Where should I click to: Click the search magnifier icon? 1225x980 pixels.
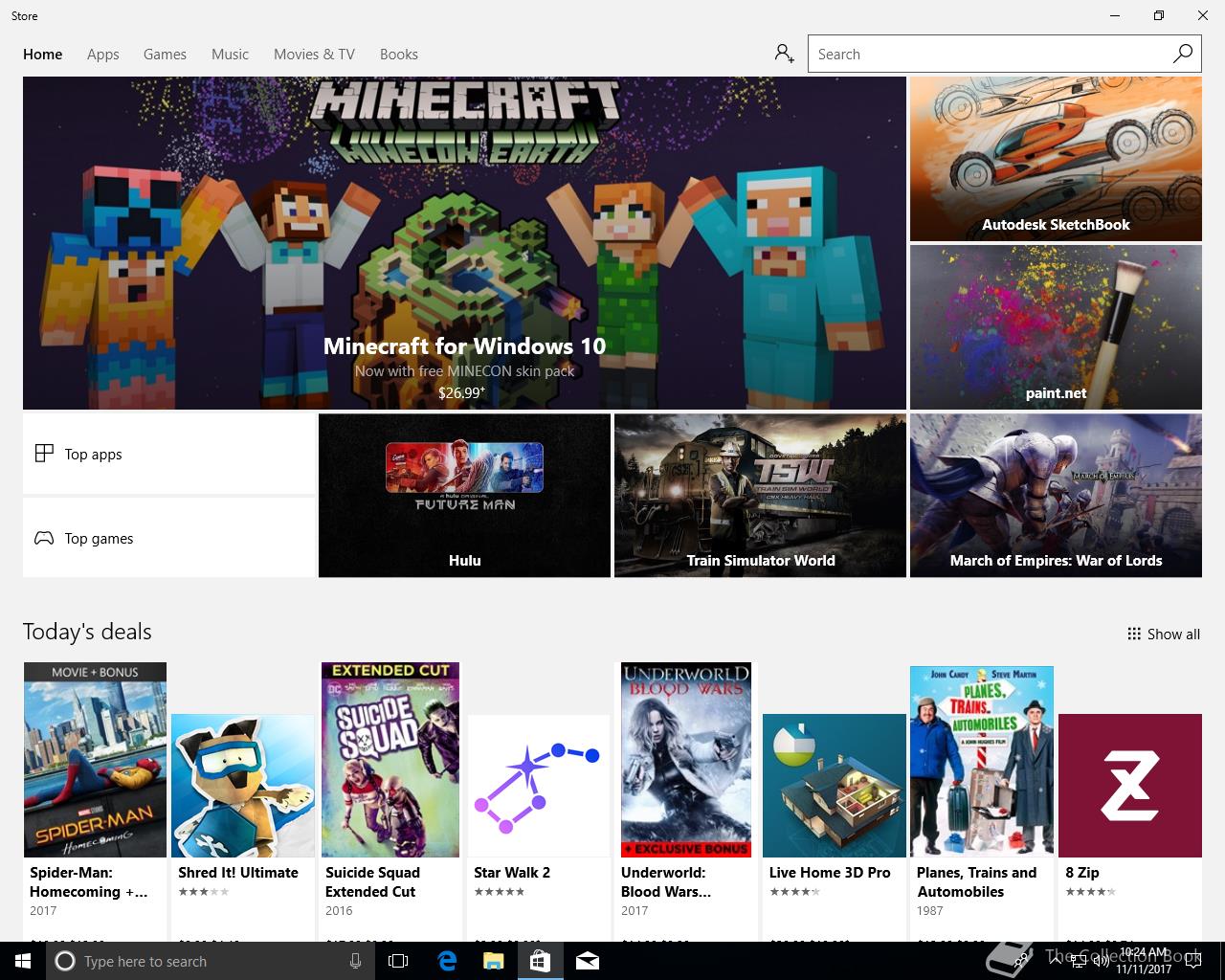point(1183,54)
